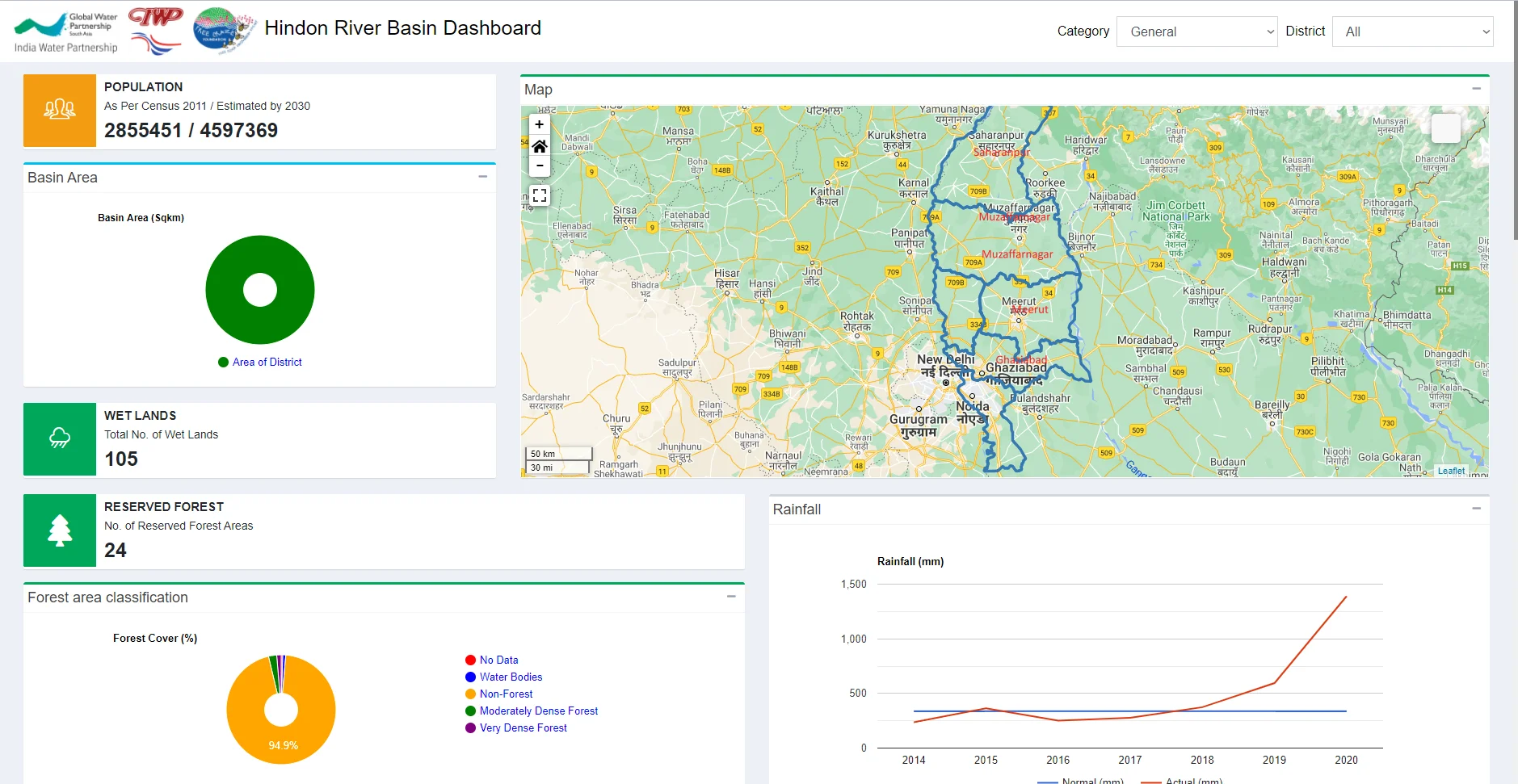
Task: Toggle Area of District legend entry
Action: point(260,363)
